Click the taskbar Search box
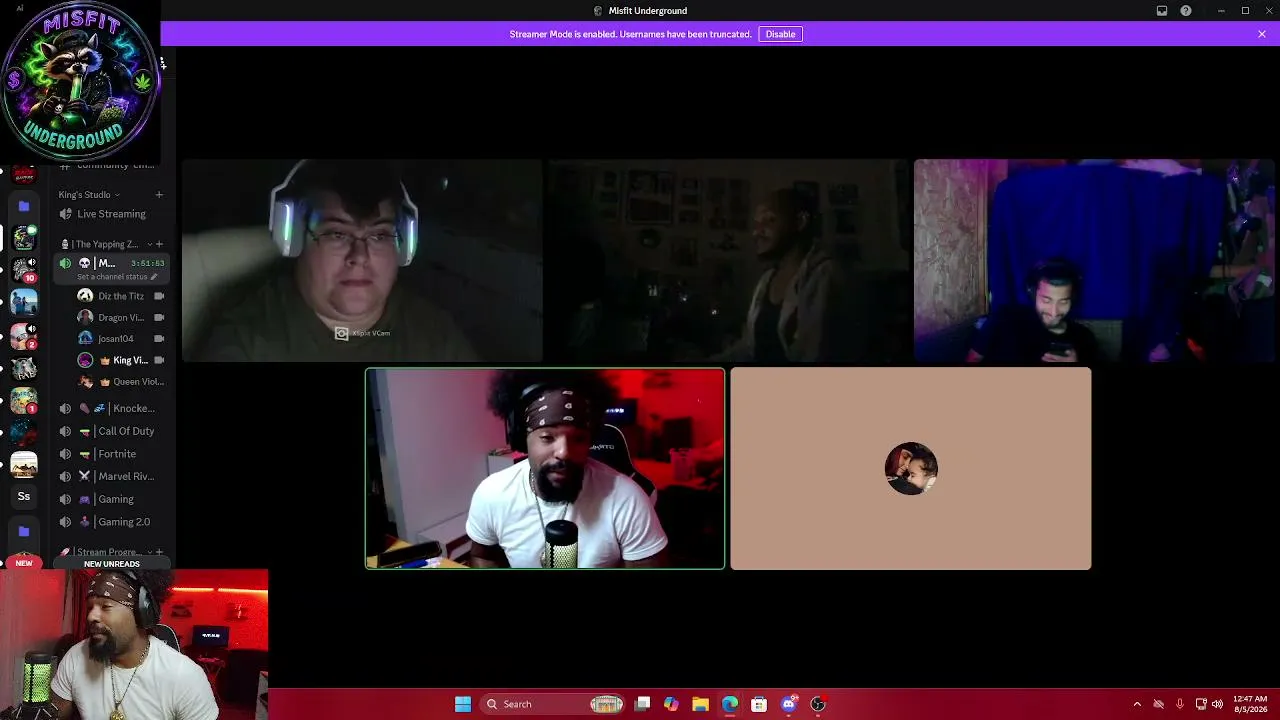This screenshot has height=720, width=1280. tap(553, 704)
